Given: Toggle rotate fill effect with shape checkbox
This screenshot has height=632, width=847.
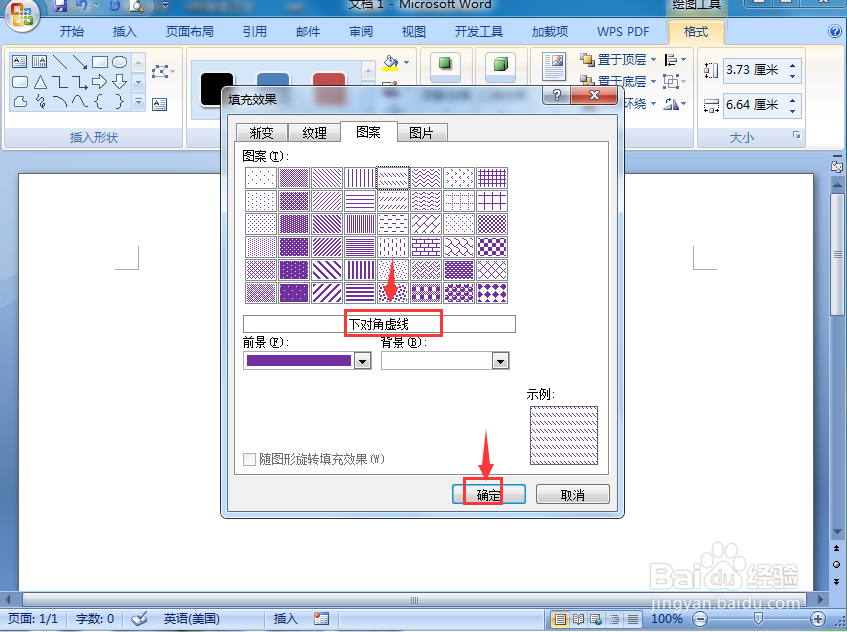Looking at the screenshot, I should 249,459.
